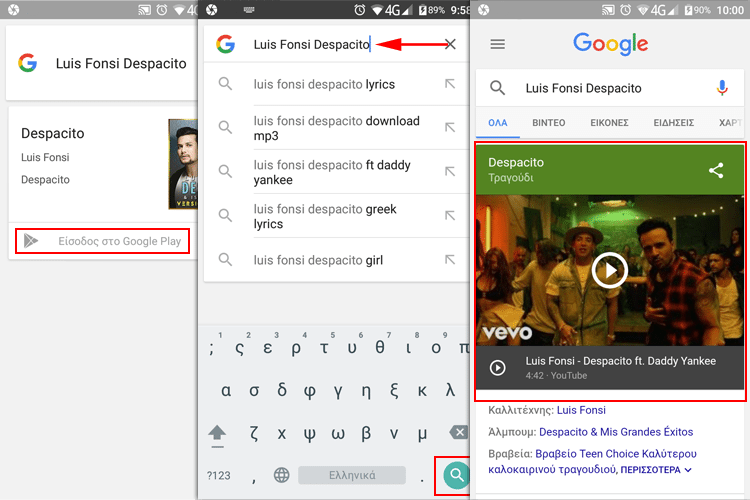Expand ΠΕΡΙΣΣΟΤΕΡΑ awards details
Viewport: 750px width, 500px height.
pyautogui.click(x=656, y=470)
